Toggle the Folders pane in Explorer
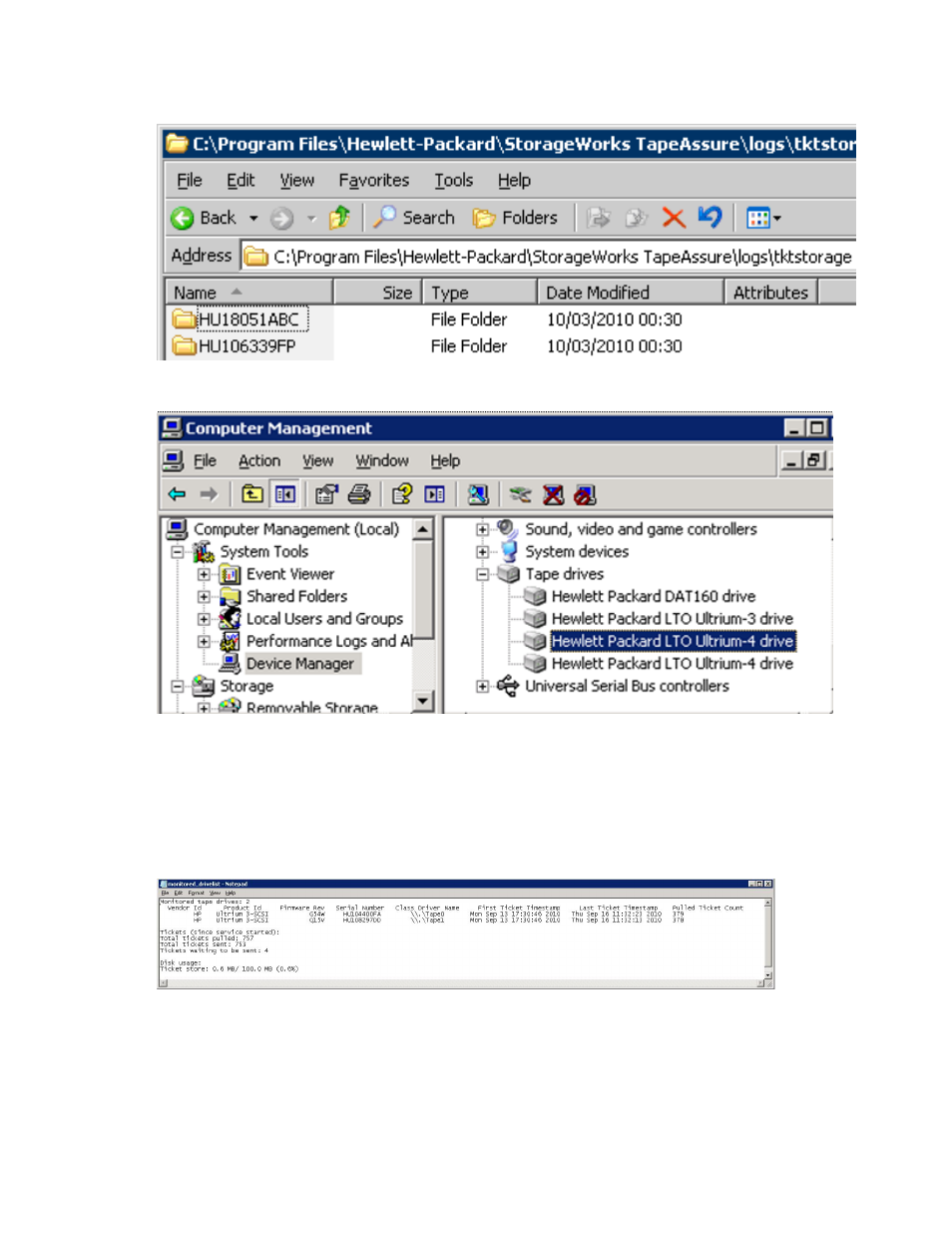952x1233 pixels. tap(515, 218)
